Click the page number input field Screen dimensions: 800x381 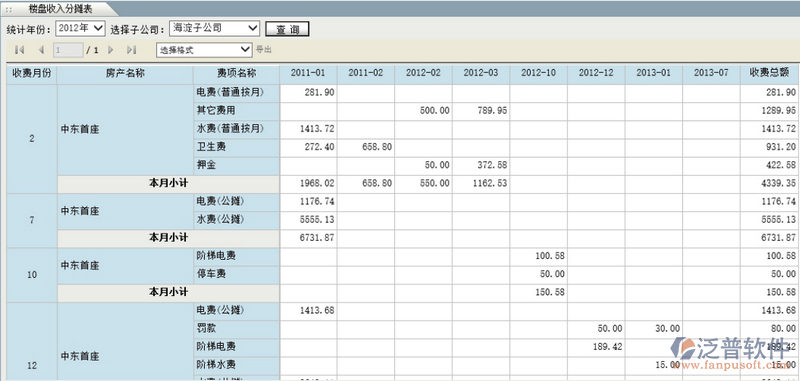pyautogui.click(x=68, y=50)
